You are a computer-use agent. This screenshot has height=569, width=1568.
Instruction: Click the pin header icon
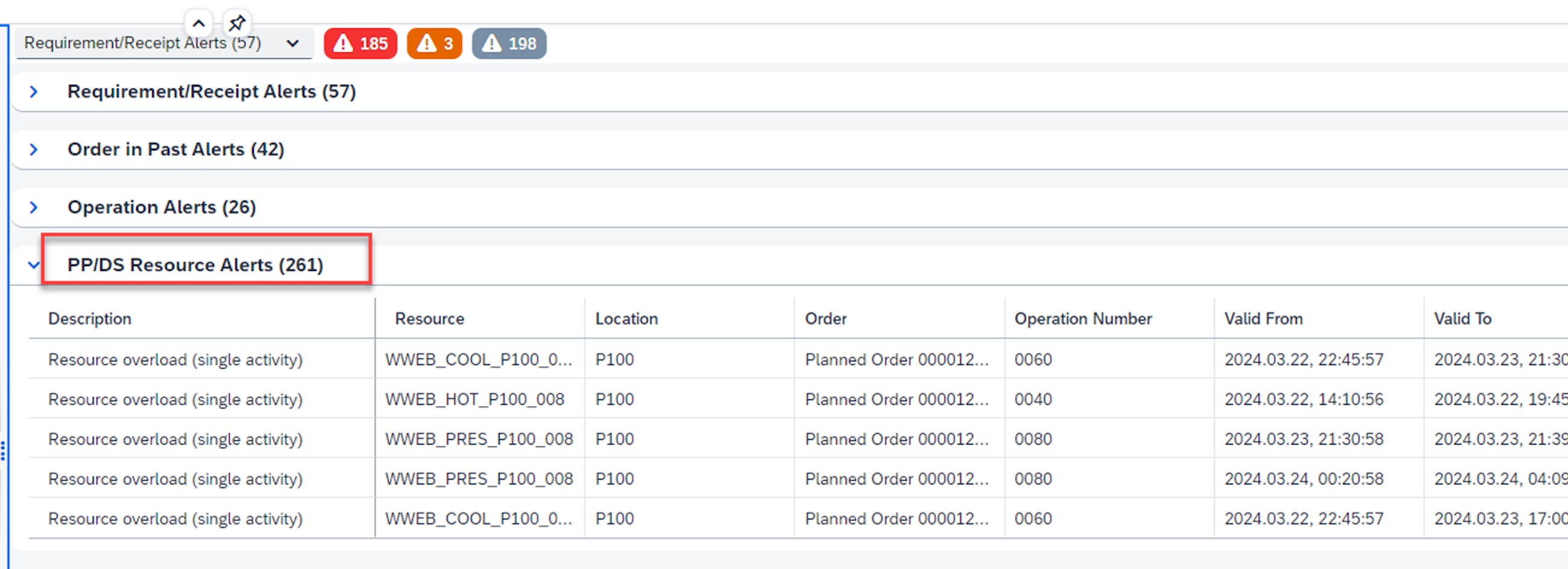click(236, 24)
